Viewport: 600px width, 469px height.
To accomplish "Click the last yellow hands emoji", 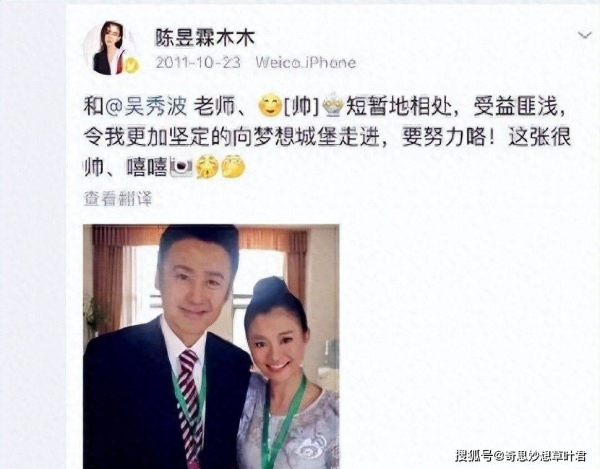I will [233, 167].
